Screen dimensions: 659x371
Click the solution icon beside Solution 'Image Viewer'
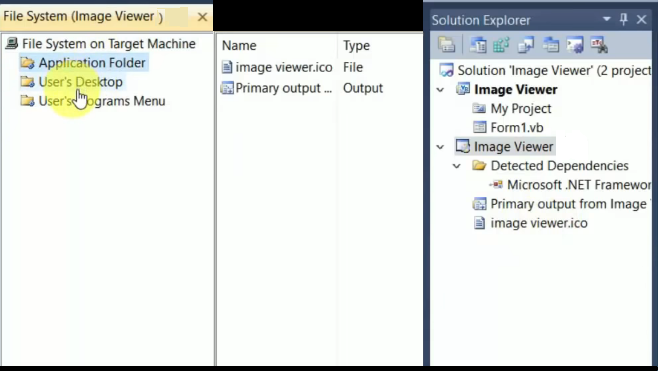click(446, 70)
